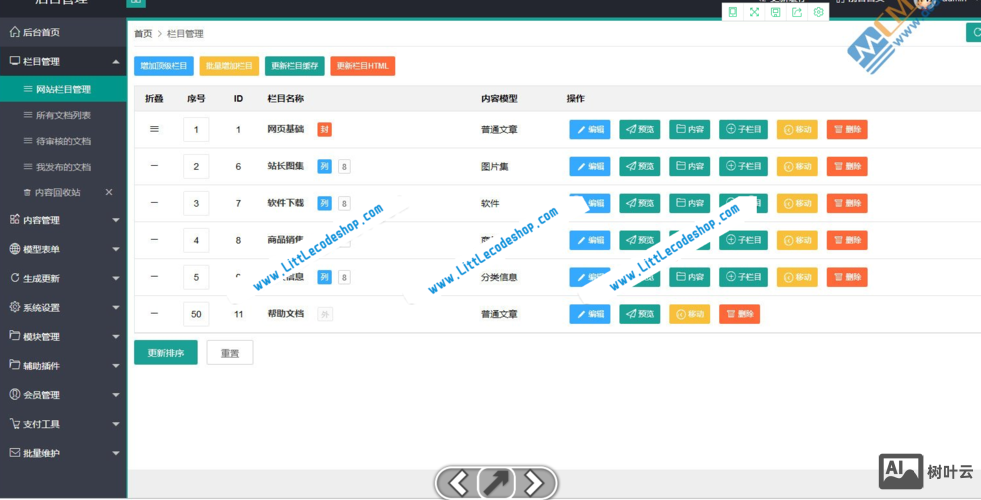Expand the 模型表单 dropdown arrow
This screenshot has height=500, width=981.
pos(116,249)
